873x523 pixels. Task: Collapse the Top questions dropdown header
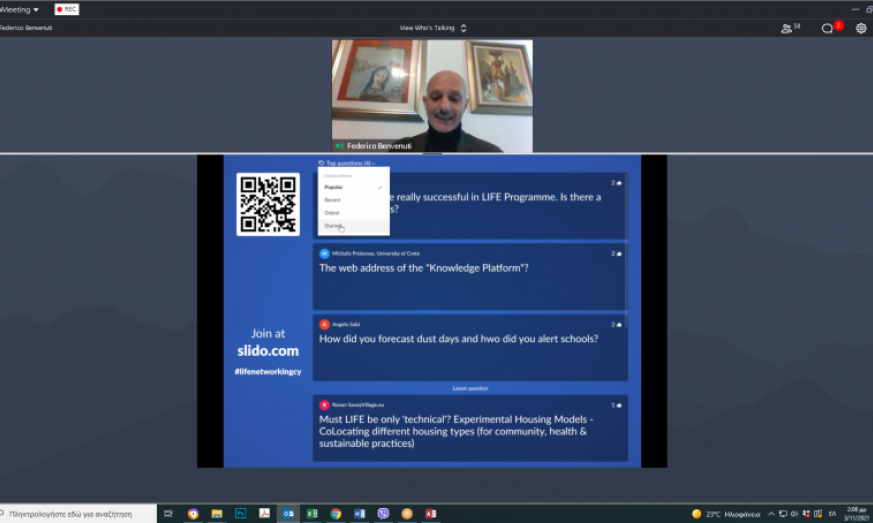(347, 163)
